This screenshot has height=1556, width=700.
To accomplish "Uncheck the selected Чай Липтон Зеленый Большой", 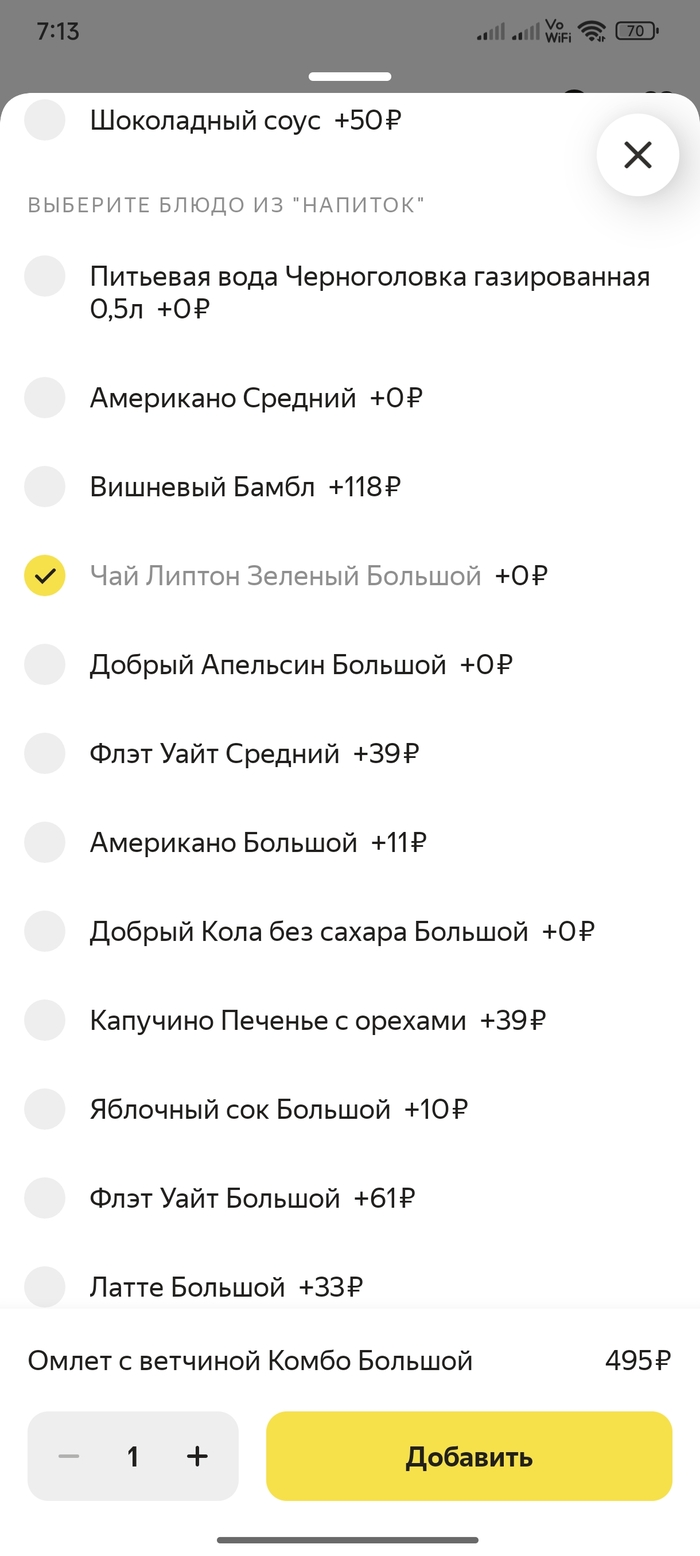I will 45,576.
